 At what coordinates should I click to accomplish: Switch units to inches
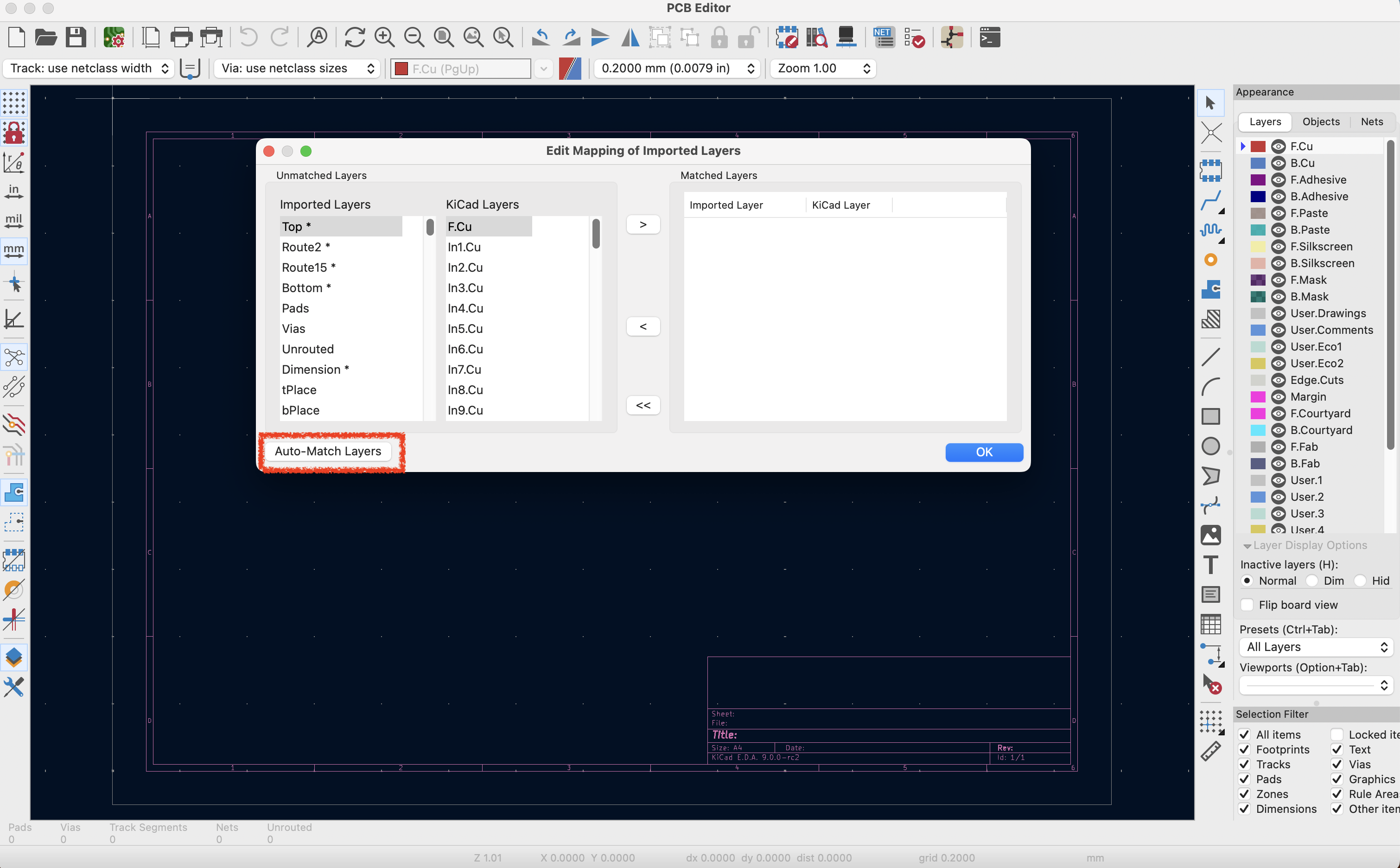[14, 191]
